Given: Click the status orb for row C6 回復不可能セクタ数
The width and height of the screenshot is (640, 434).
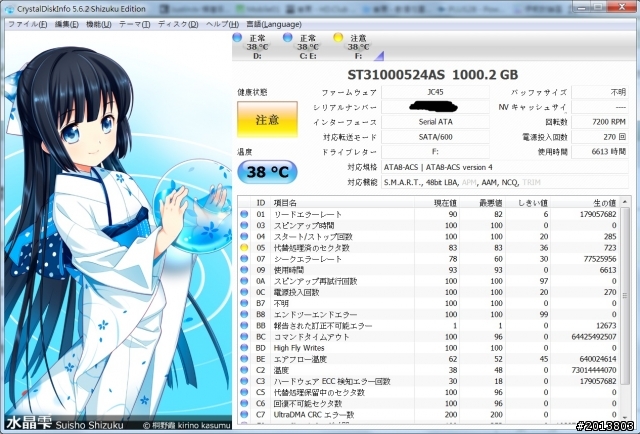Looking at the screenshot, I should coord(244,403).
